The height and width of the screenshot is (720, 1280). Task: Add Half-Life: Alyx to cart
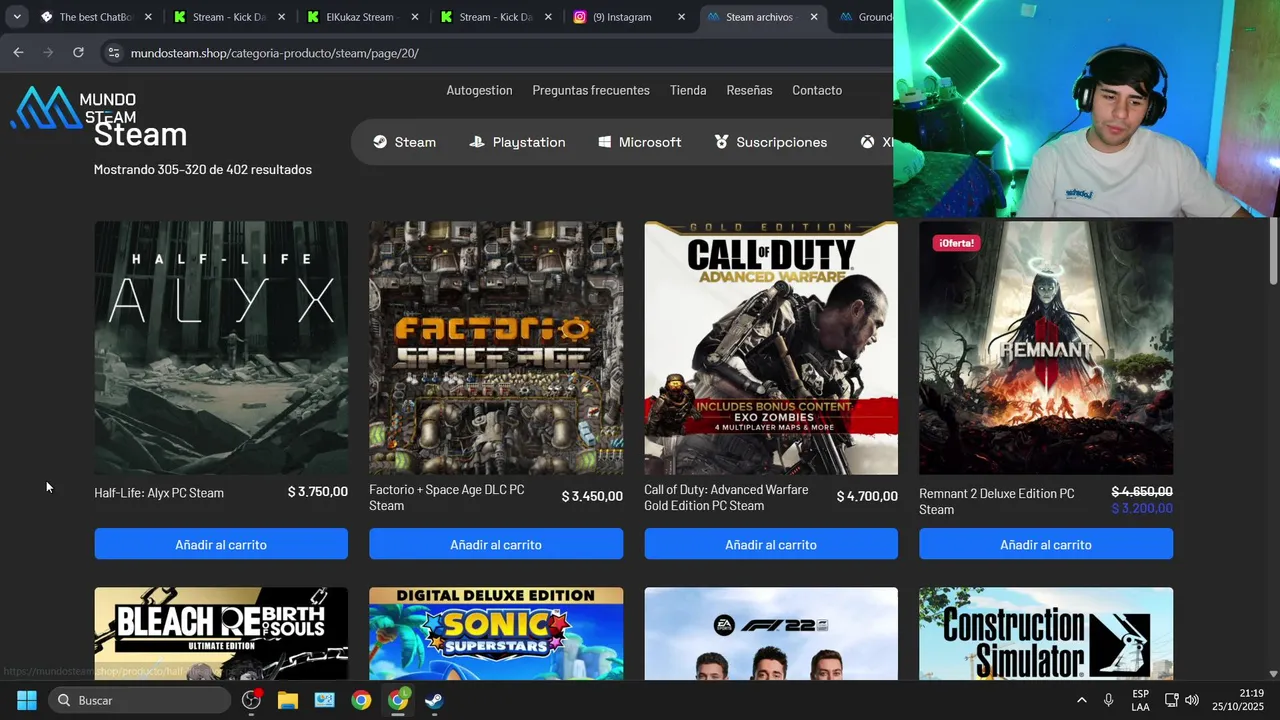221,544
